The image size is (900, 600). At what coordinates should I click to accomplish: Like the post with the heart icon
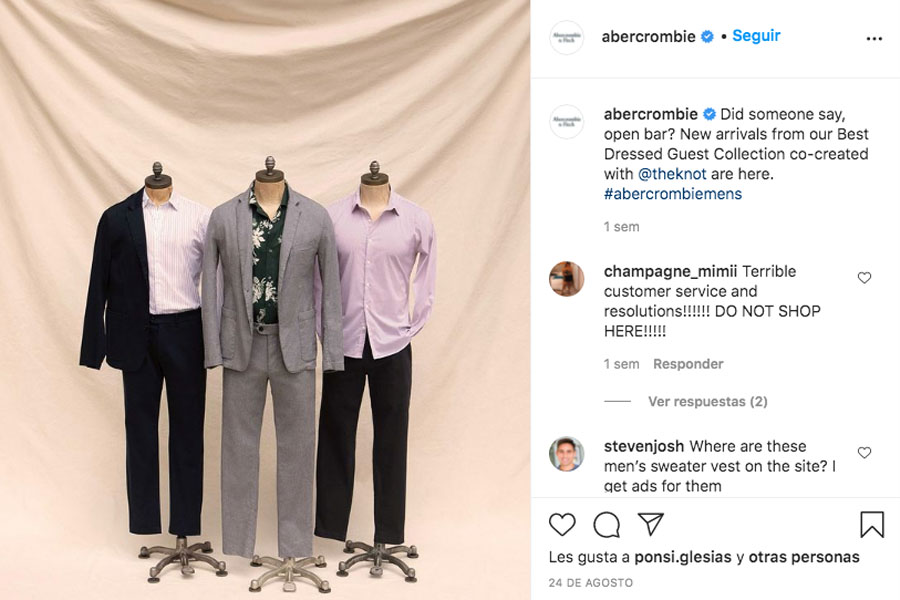pyautogui.click(x=562, y=525)
